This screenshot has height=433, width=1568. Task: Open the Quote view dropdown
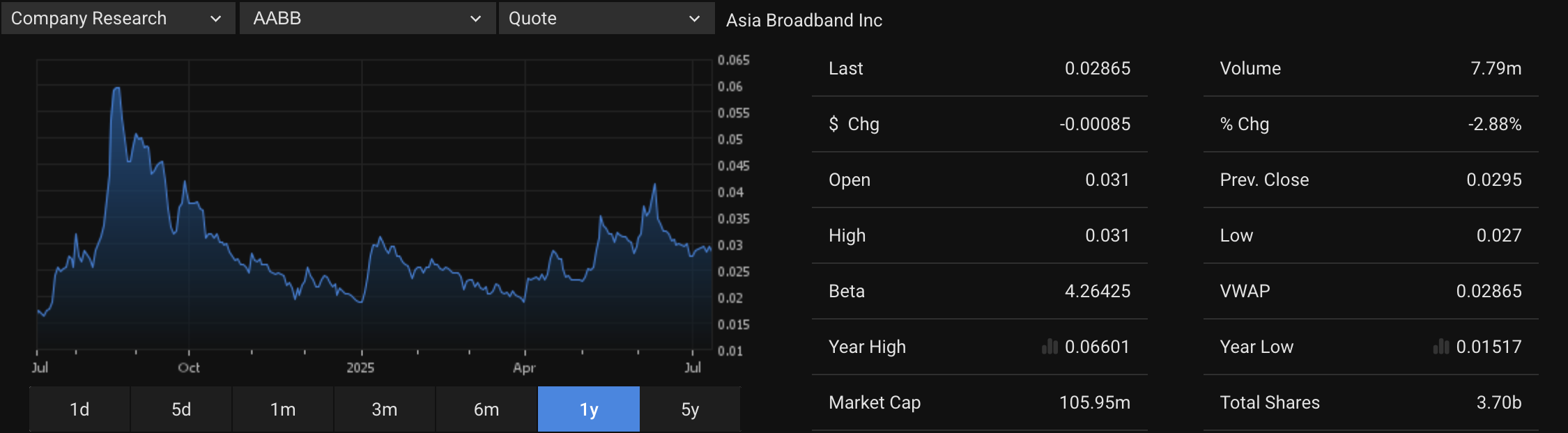(x=606, y=19)
